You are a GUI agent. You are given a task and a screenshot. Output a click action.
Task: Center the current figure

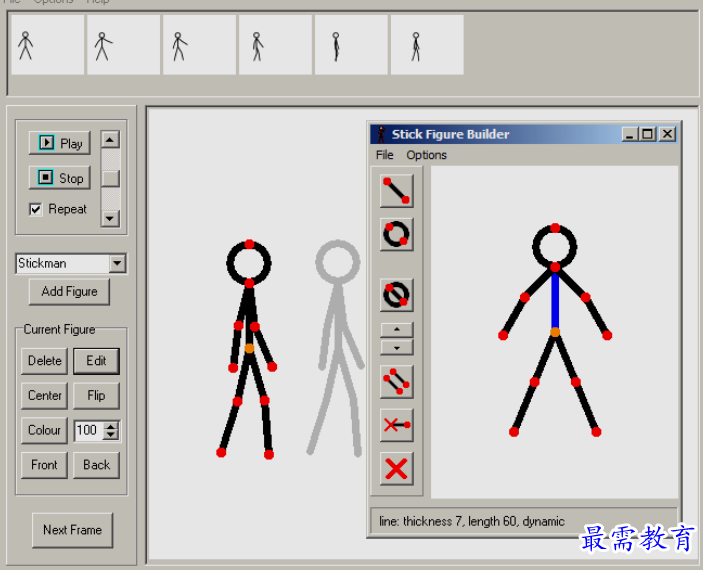click(44, 396)
